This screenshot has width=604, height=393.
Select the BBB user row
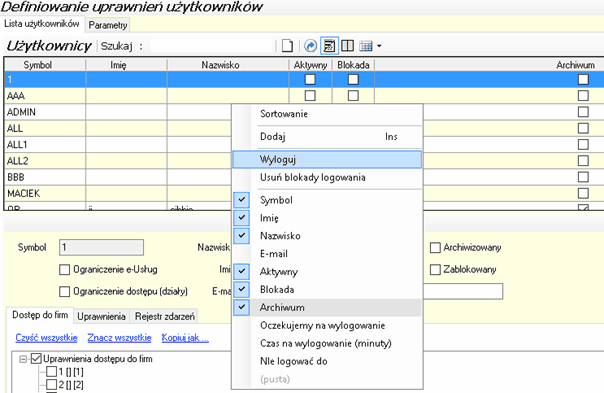click(x=117, y=177)
